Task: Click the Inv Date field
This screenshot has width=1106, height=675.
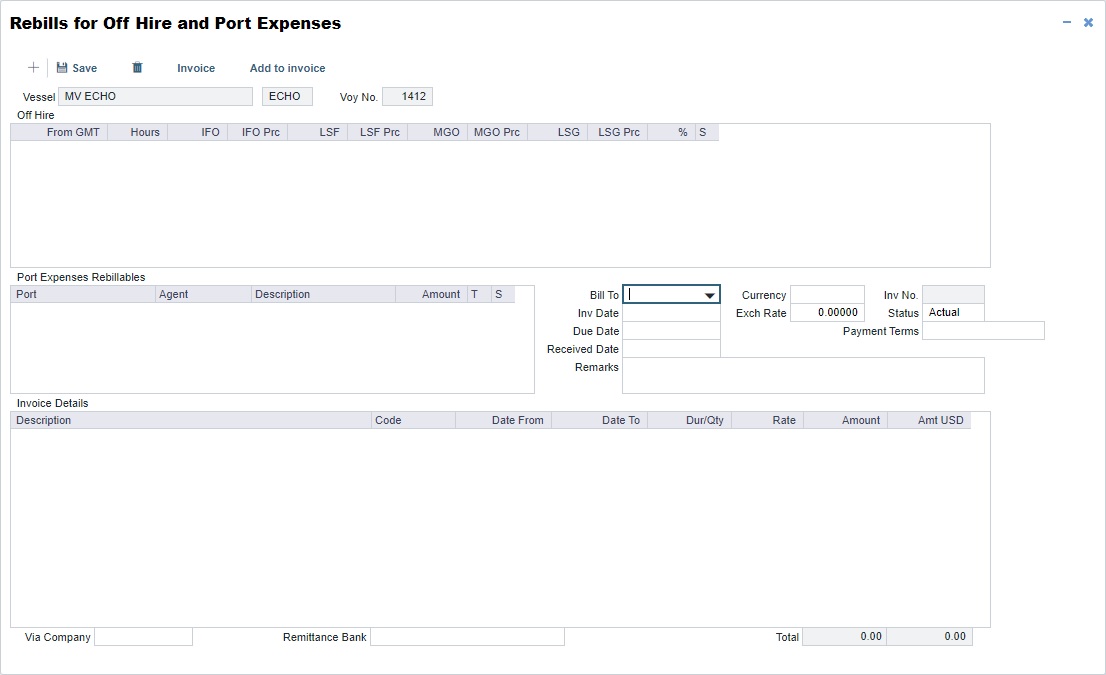Action: click(x=670, y=312)
